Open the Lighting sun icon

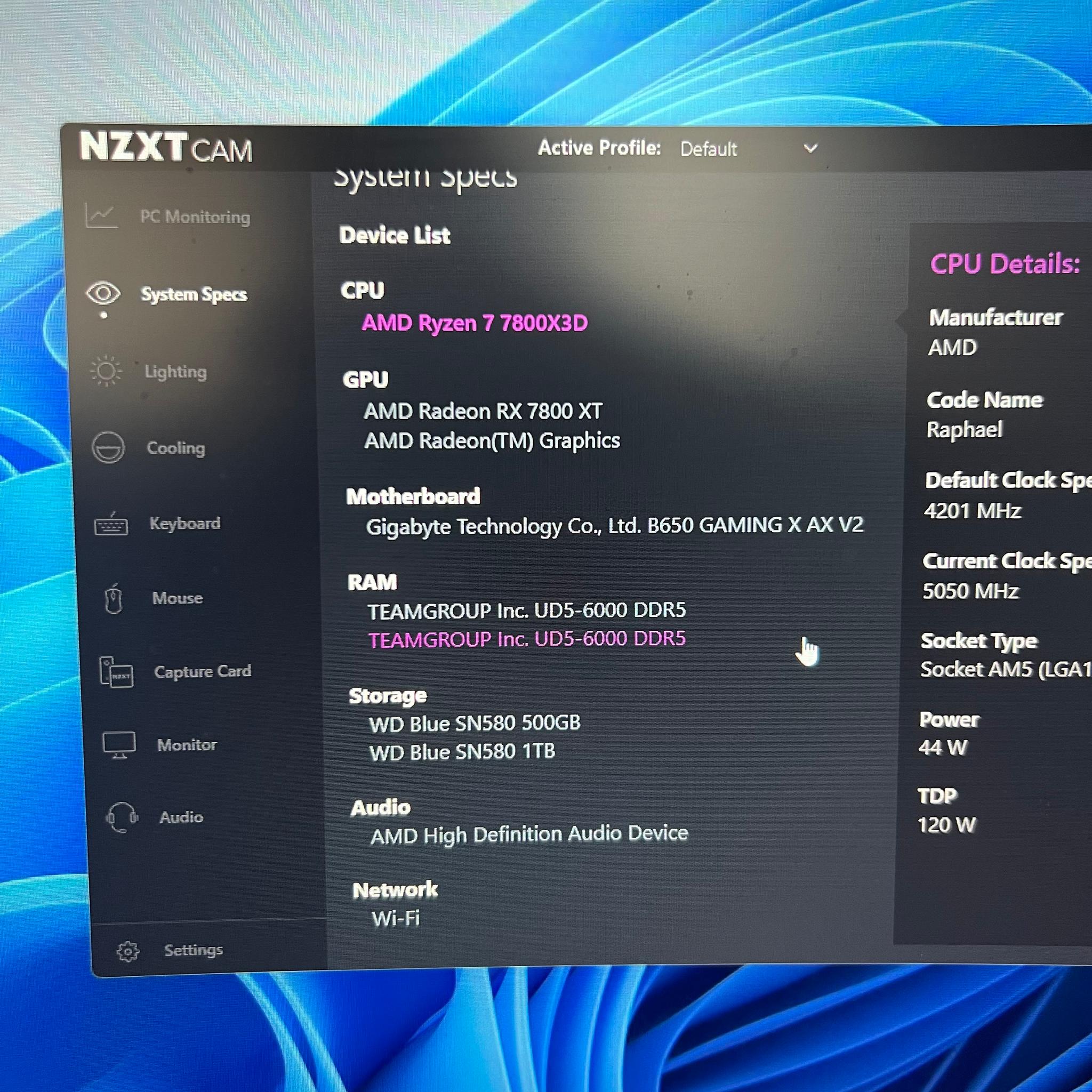click(x=106, y=371)
